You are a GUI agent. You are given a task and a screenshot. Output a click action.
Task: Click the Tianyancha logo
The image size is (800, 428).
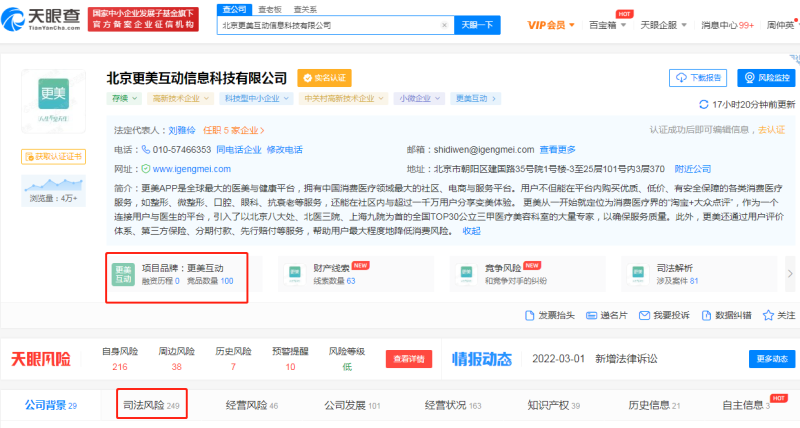click(41, 19)
